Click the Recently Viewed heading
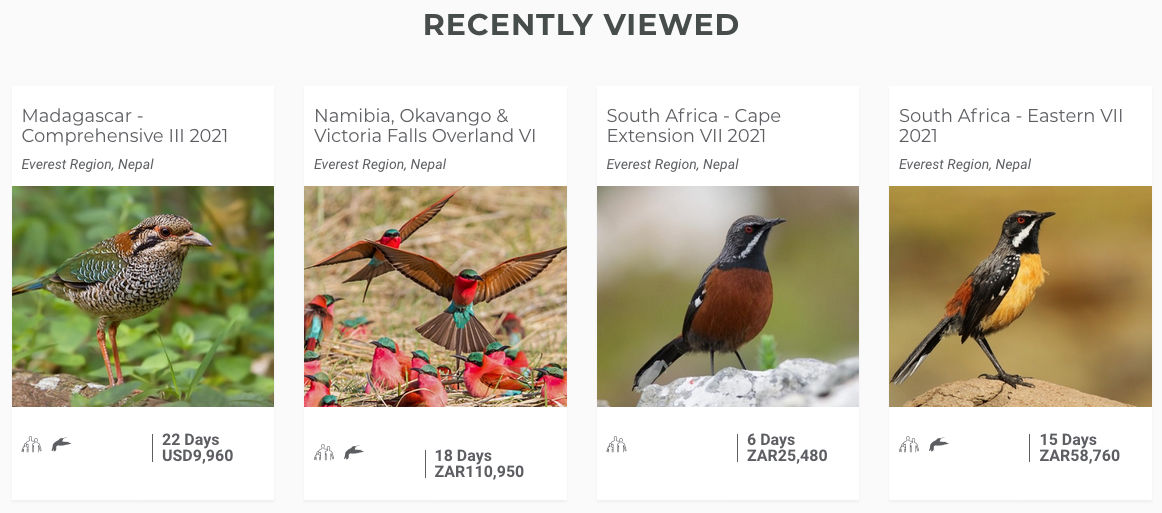This screenshot has height=513, width=1162. [581, 25]
